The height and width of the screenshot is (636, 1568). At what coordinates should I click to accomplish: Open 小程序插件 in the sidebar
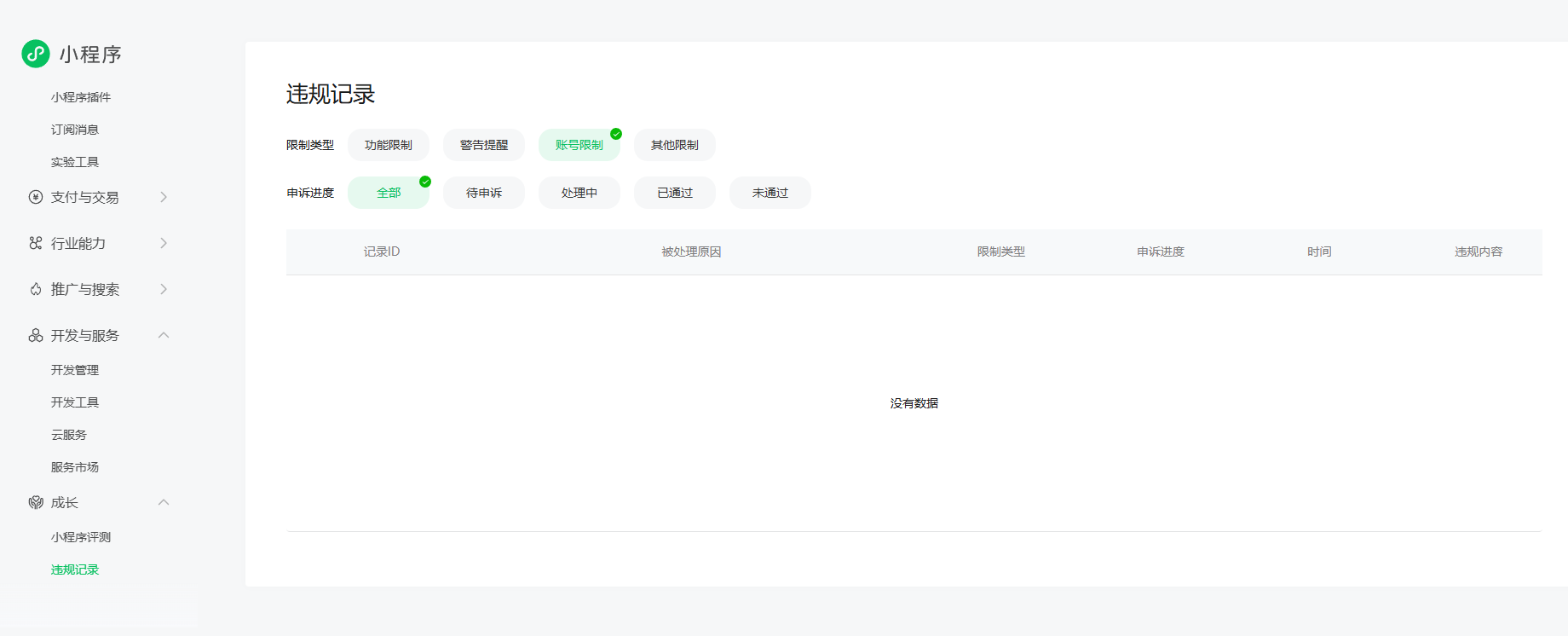81,97
